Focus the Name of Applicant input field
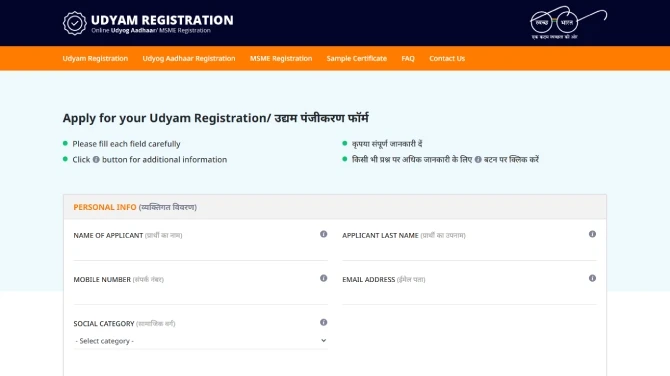670x376 pixels. [x=200, y=252]
